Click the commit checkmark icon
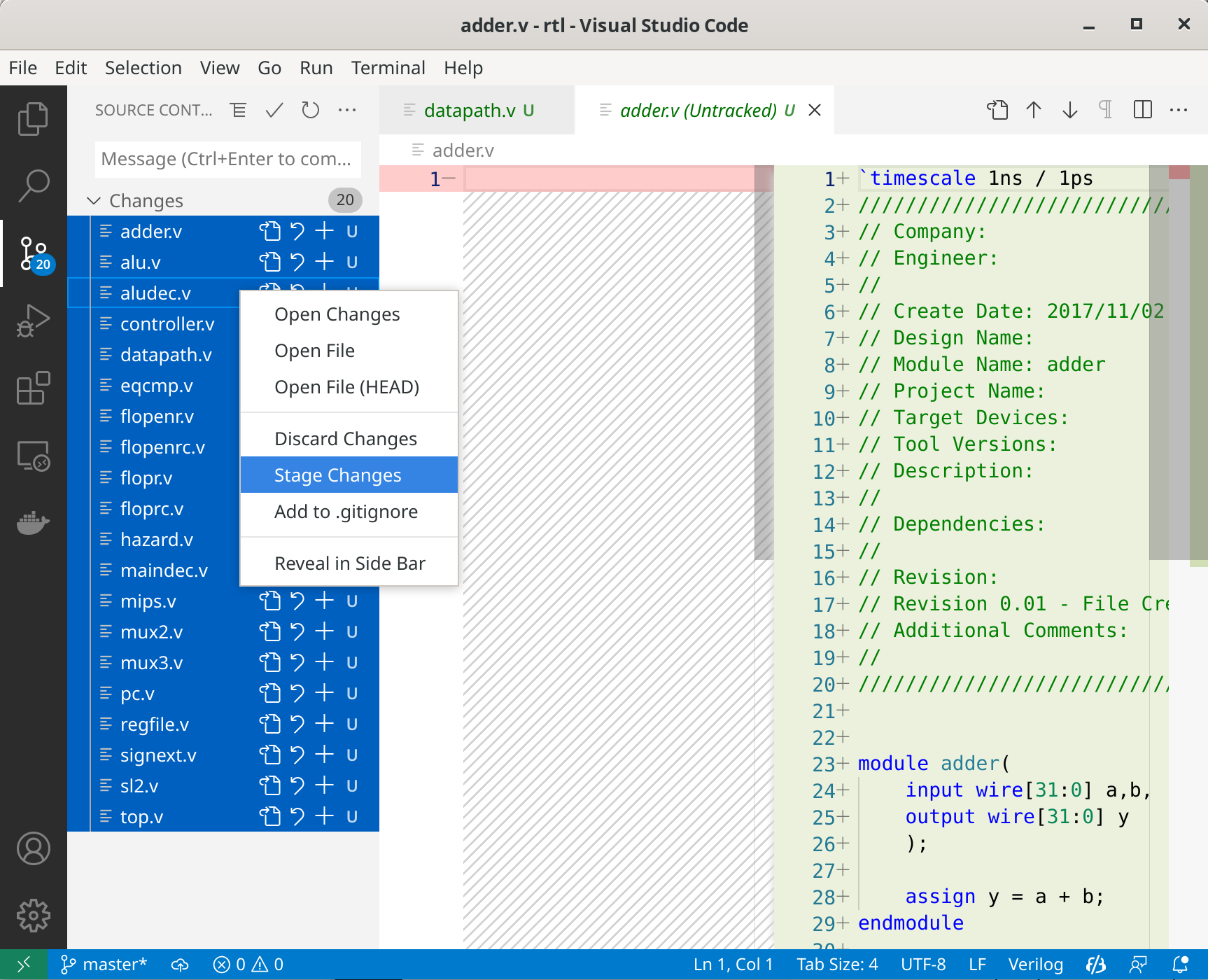Viewport: 1208px width, 980px height. tap(274, 110)
